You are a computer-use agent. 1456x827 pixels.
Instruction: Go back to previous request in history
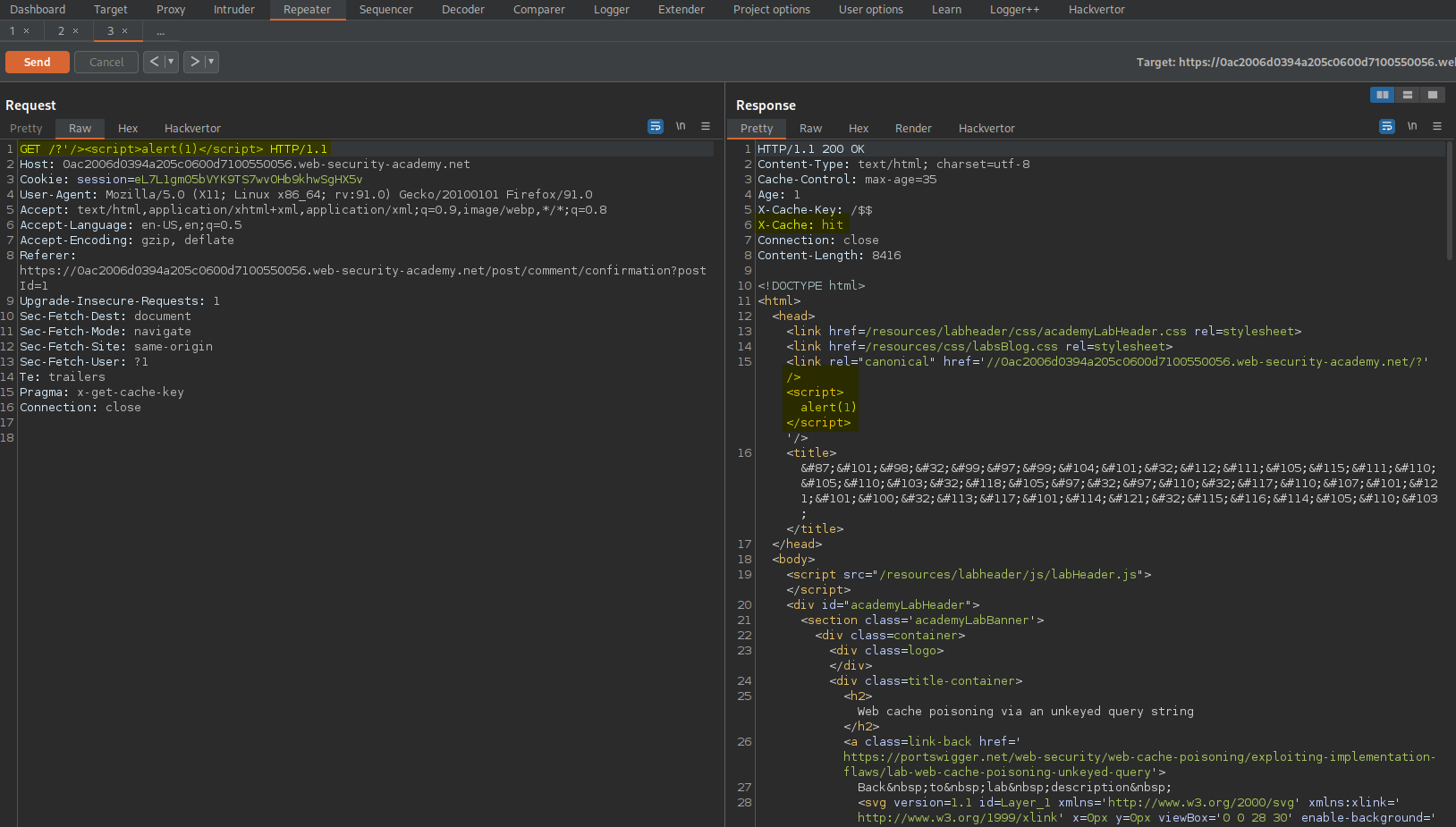[154, 62]
